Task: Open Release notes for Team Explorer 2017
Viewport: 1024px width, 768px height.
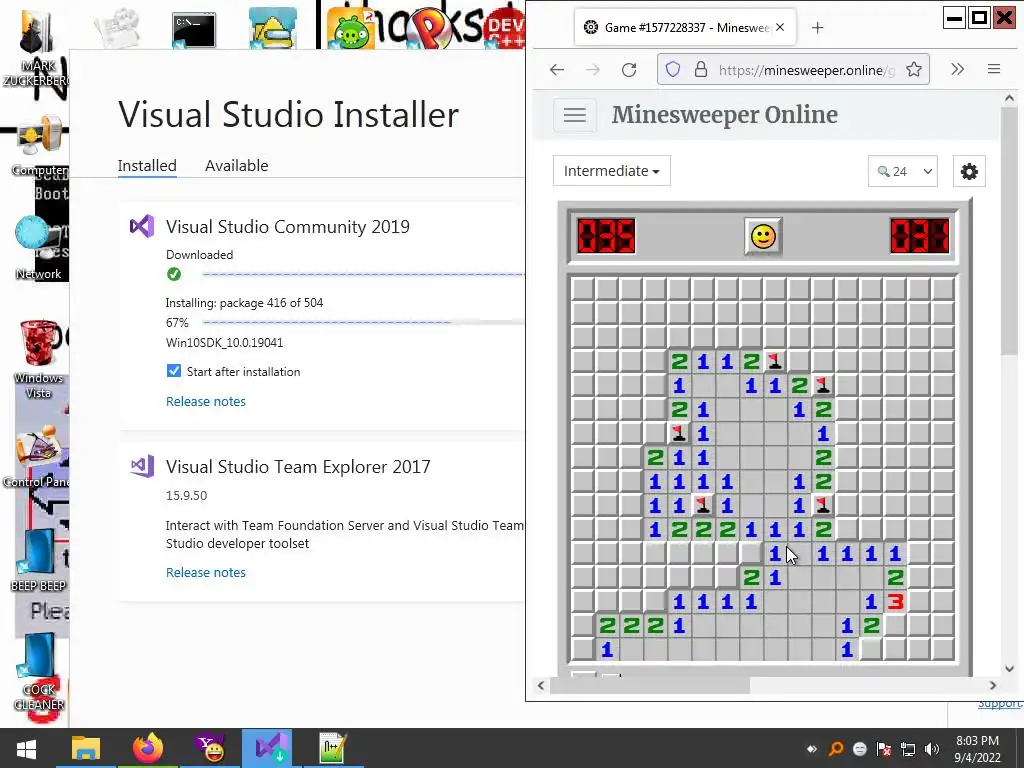Action: (206, 572)
